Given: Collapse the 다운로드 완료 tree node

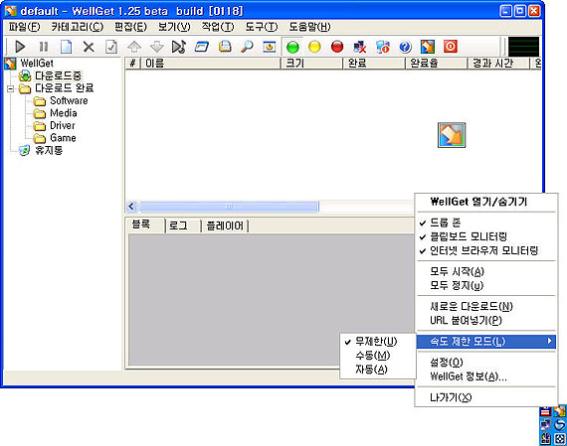Looking at the screenshot, I should (x=10, y=88).
